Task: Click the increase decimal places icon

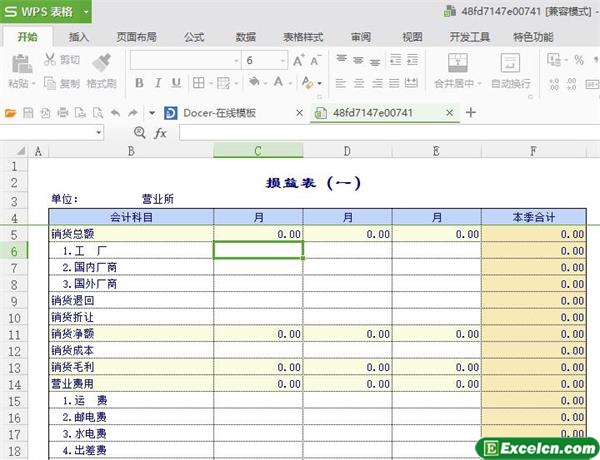Action: [x=553, y=84]
